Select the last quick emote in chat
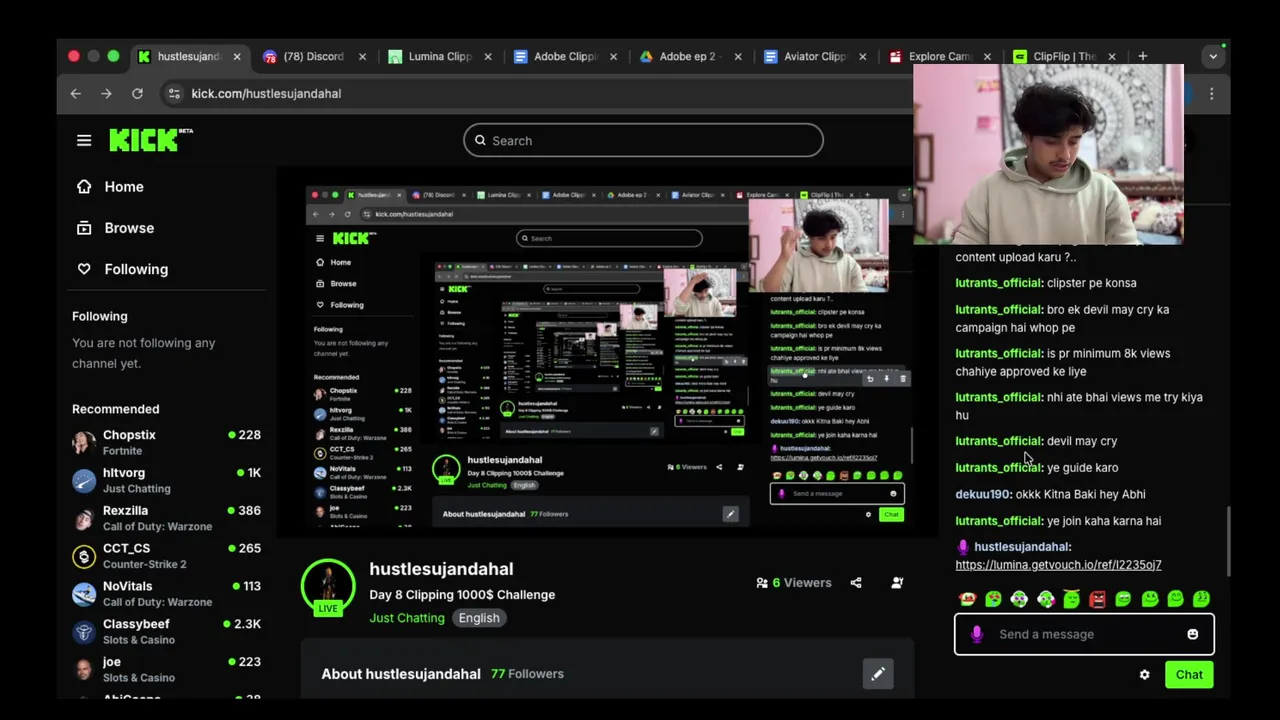Viewport: 1280px width, 720px height. point(1201,599)
